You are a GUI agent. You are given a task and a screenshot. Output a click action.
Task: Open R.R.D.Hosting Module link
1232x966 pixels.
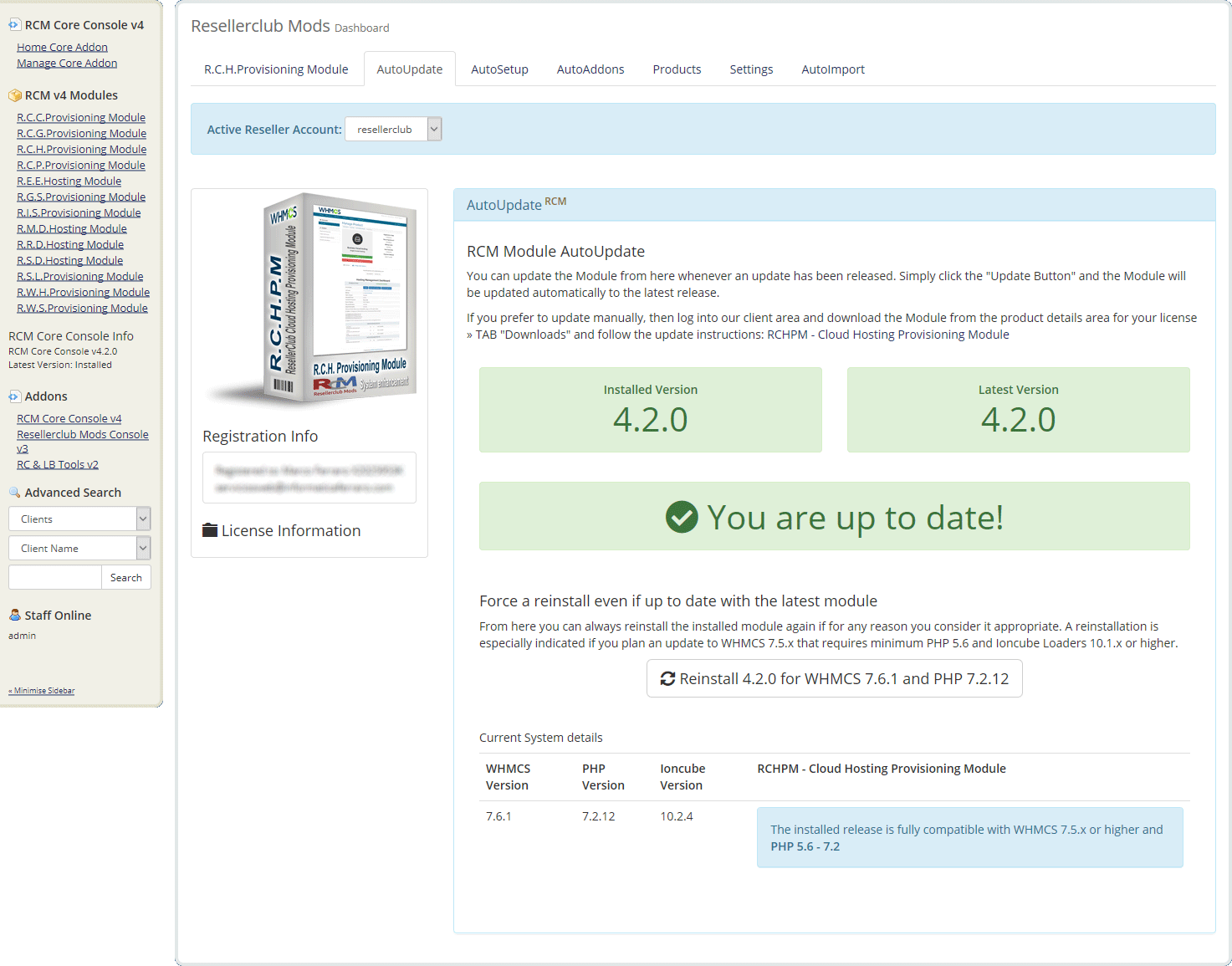[x=70, y=244]
